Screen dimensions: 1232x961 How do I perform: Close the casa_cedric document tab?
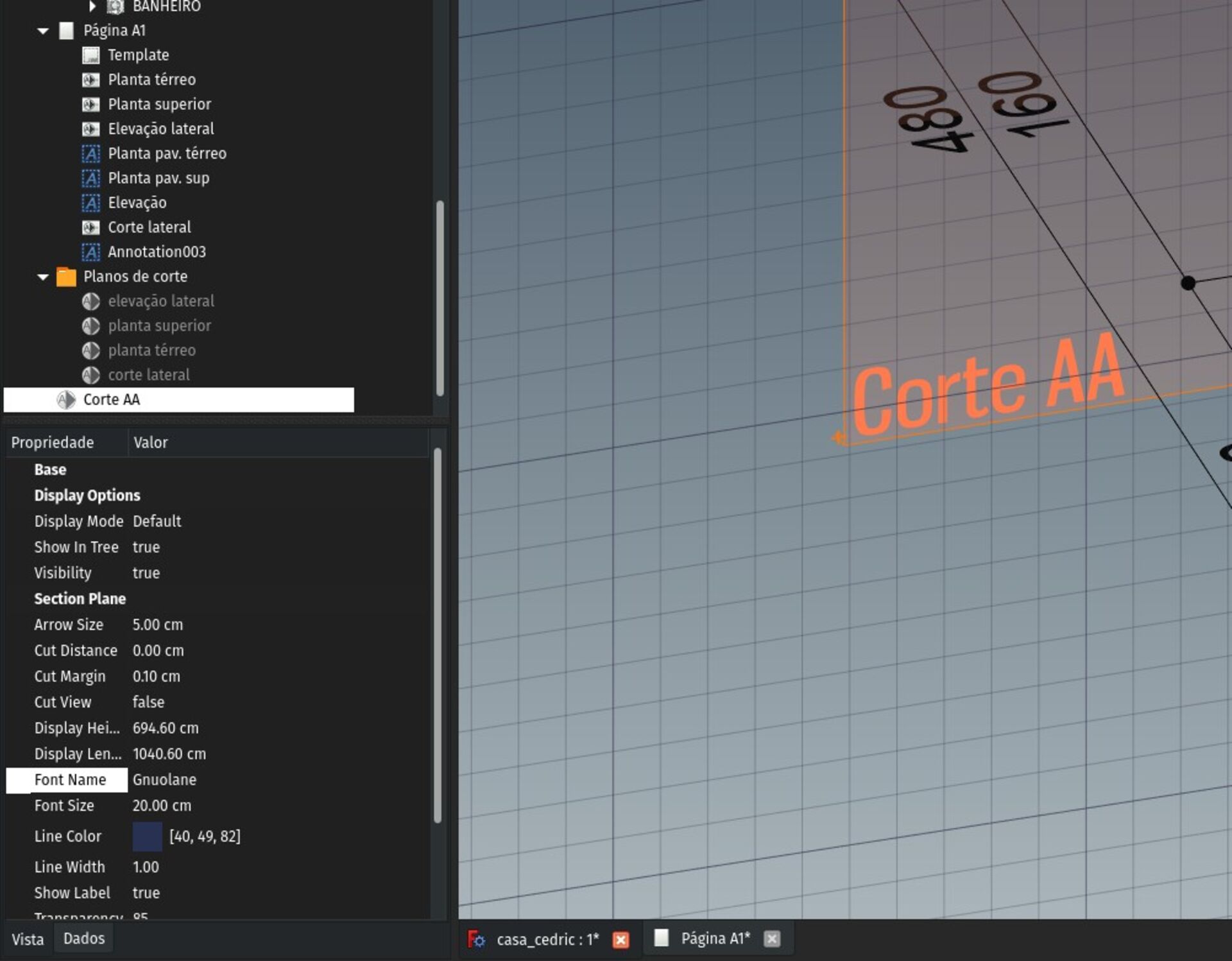coord(620,940)
